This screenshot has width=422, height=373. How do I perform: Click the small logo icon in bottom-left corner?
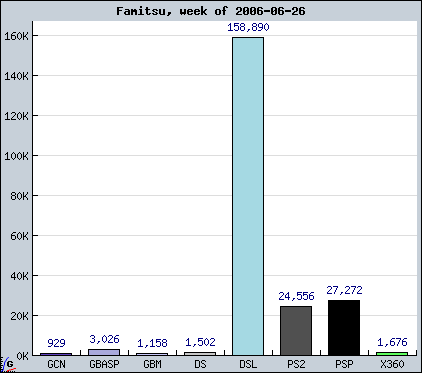point(8,364)
